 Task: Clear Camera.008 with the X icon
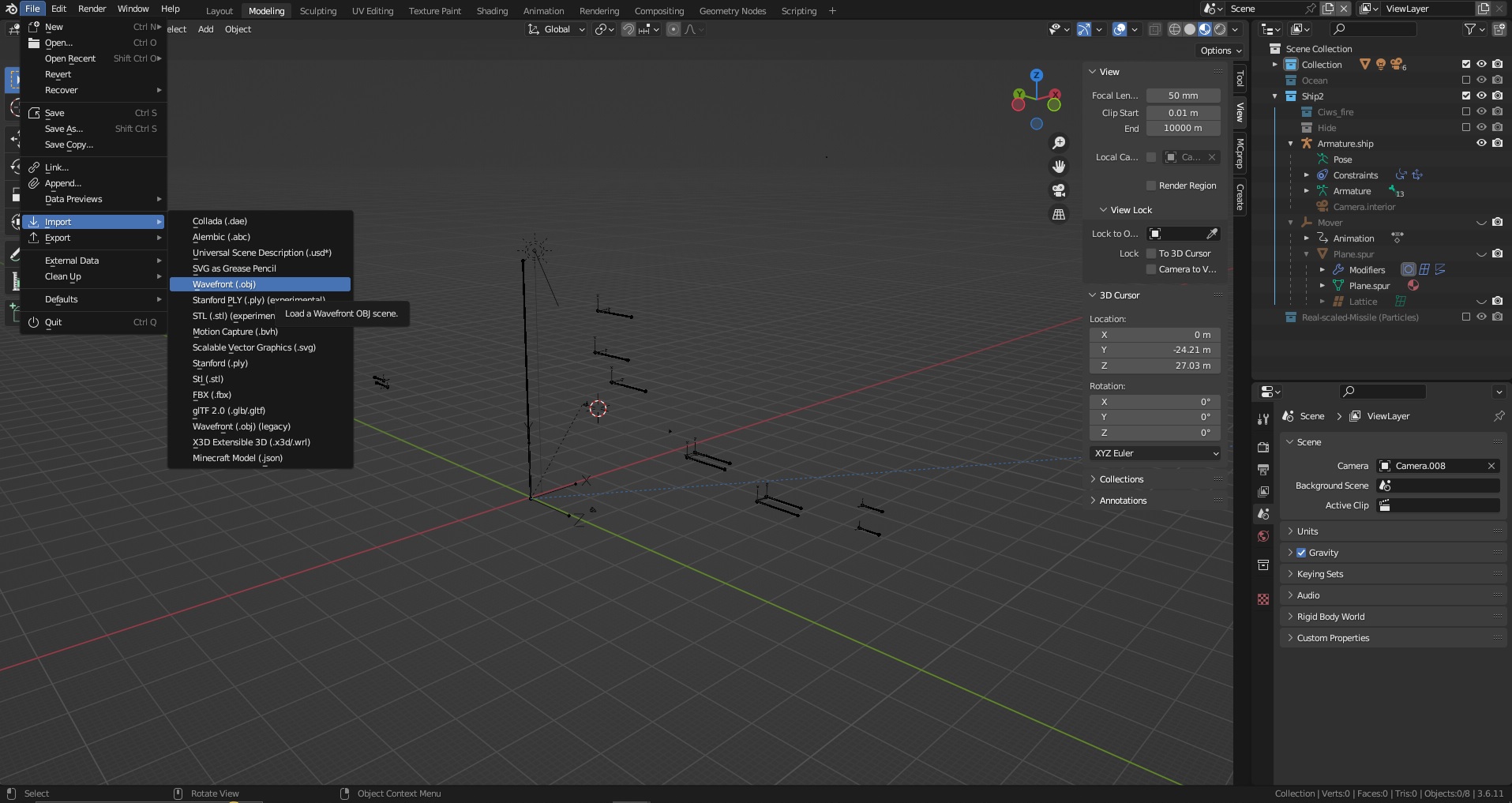(1491, 466)
